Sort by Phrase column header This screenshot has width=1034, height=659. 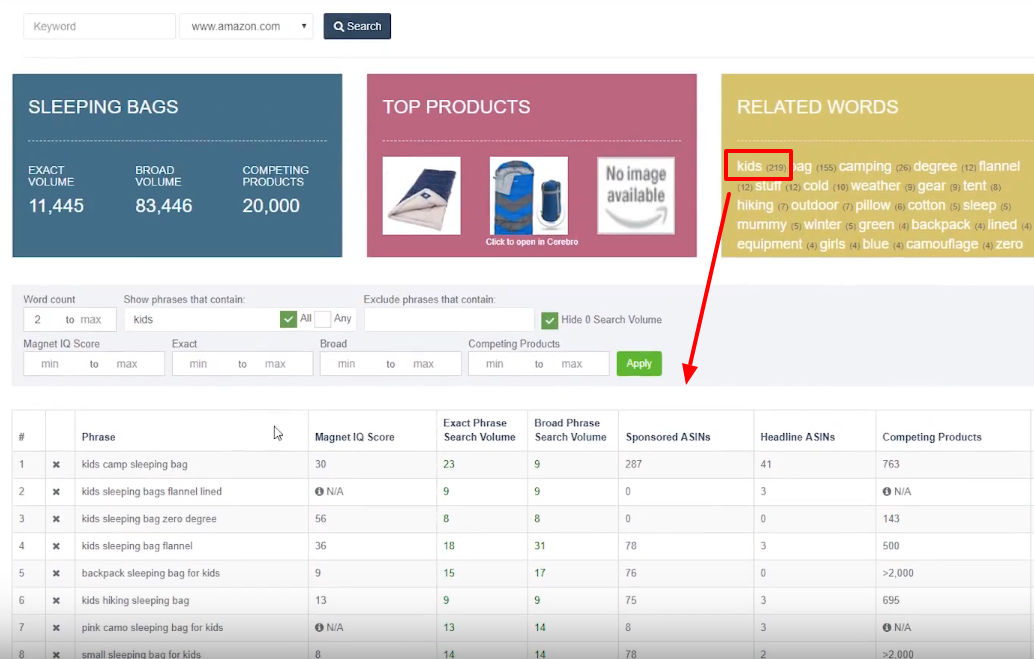point(98,437)
